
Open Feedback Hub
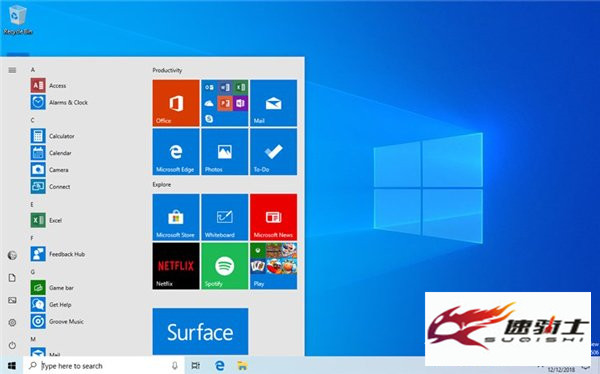(58, 254)
